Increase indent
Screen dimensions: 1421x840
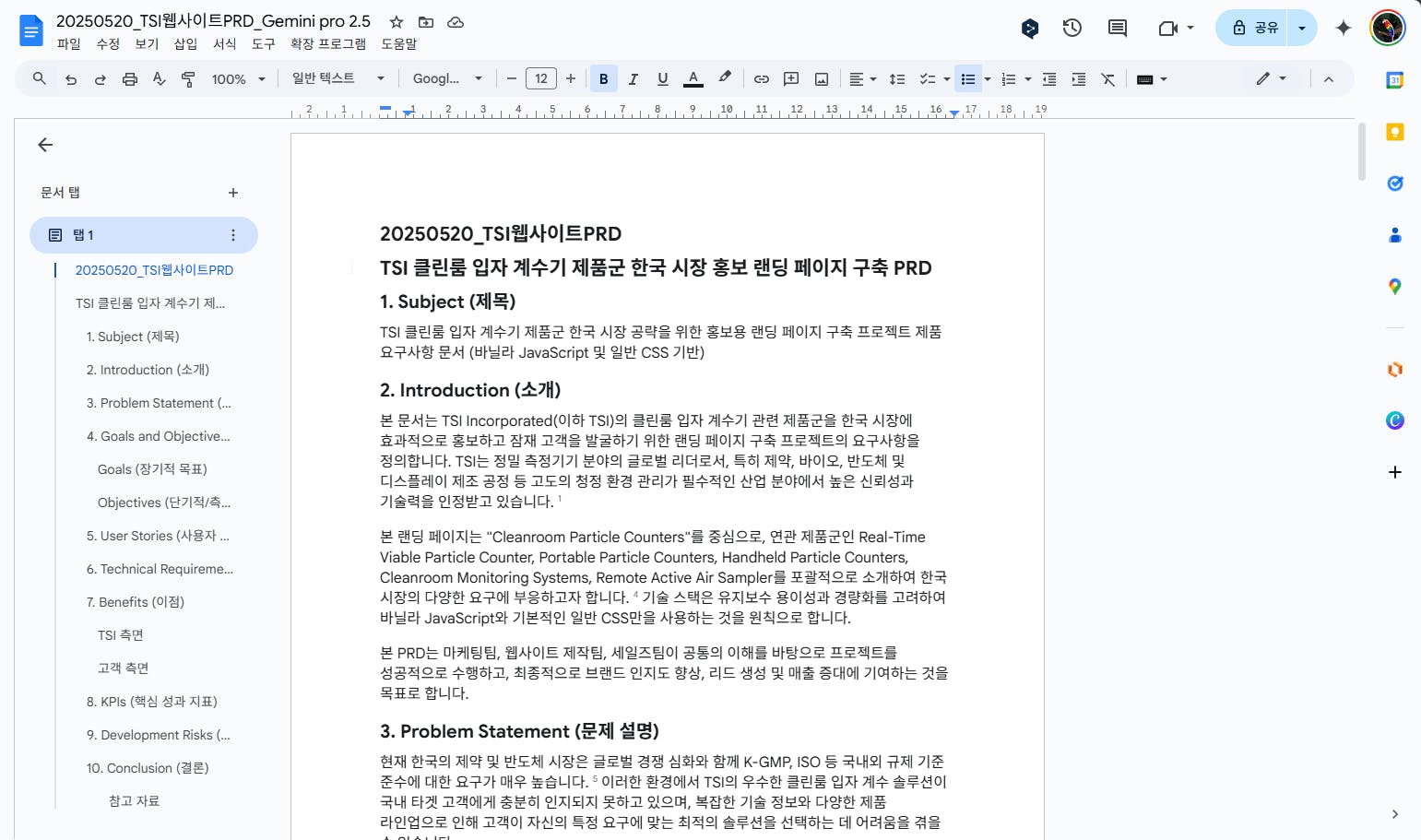tap(1079, 79)
